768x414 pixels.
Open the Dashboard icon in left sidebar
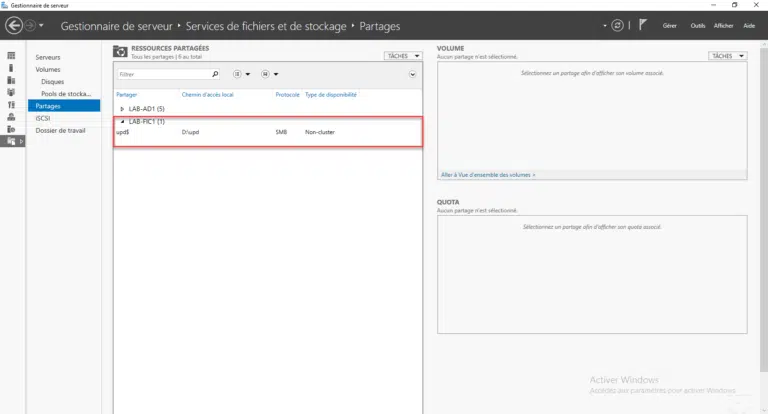[x=11, y=56]
